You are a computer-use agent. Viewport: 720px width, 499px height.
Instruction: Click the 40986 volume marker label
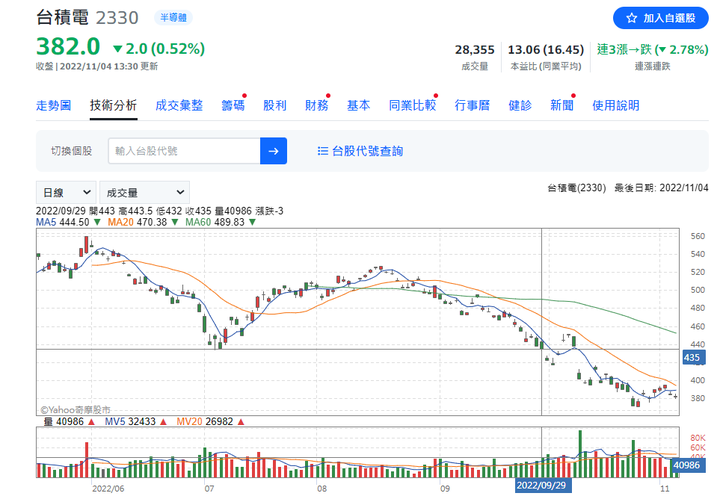coord(687,465)
